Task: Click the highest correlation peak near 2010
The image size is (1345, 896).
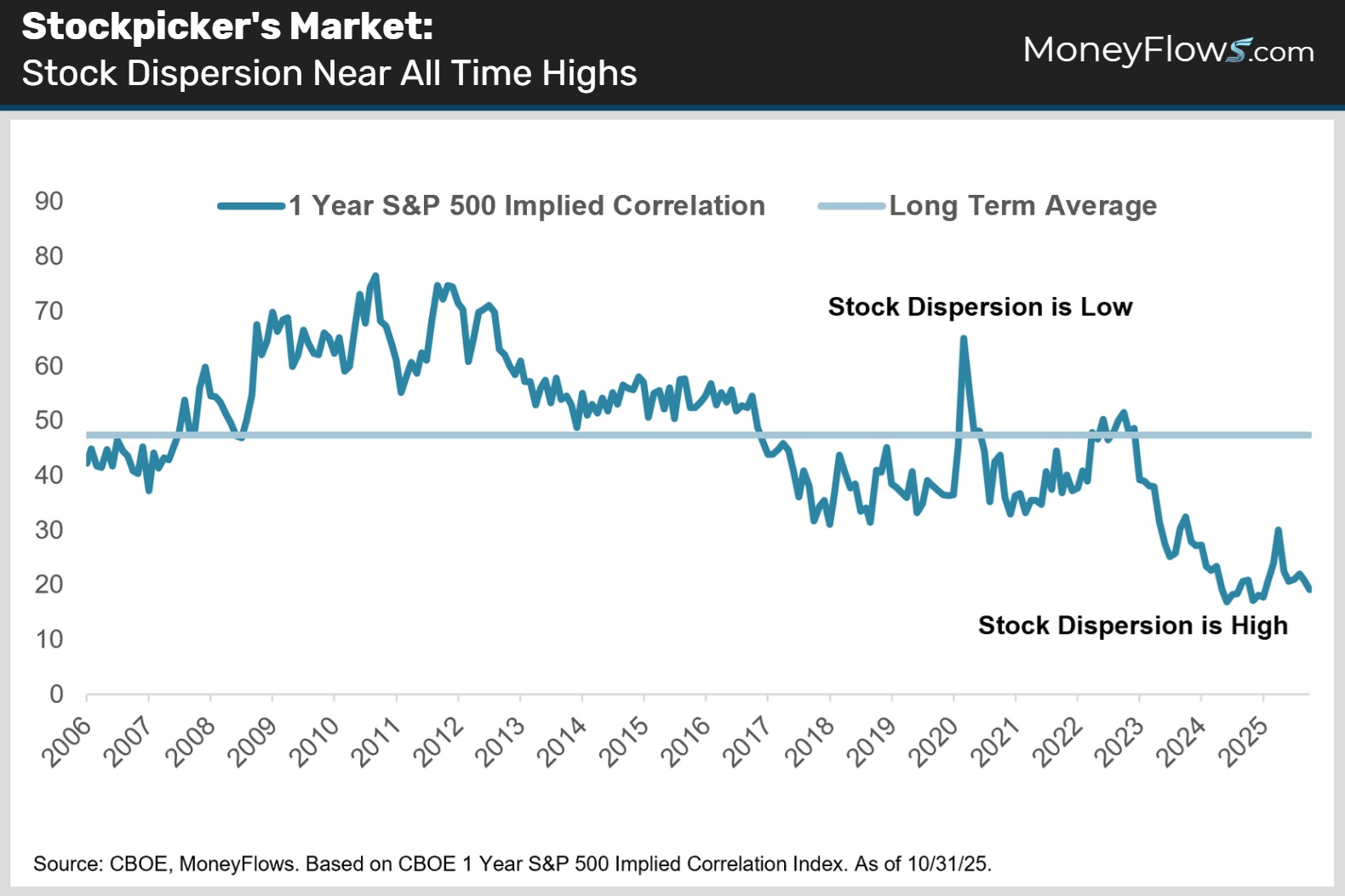Action: 375,276
